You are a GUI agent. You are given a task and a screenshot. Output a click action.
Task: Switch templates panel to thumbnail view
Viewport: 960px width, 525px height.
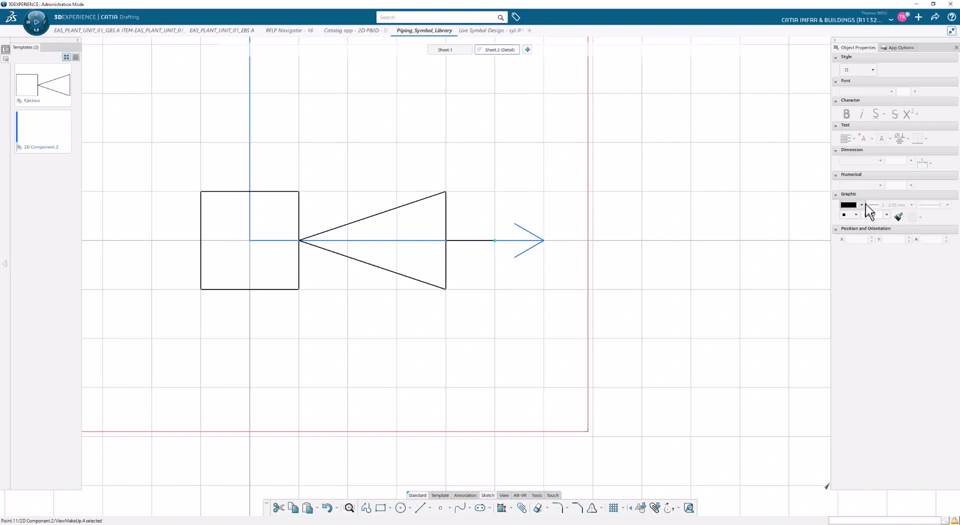point(66,57)
